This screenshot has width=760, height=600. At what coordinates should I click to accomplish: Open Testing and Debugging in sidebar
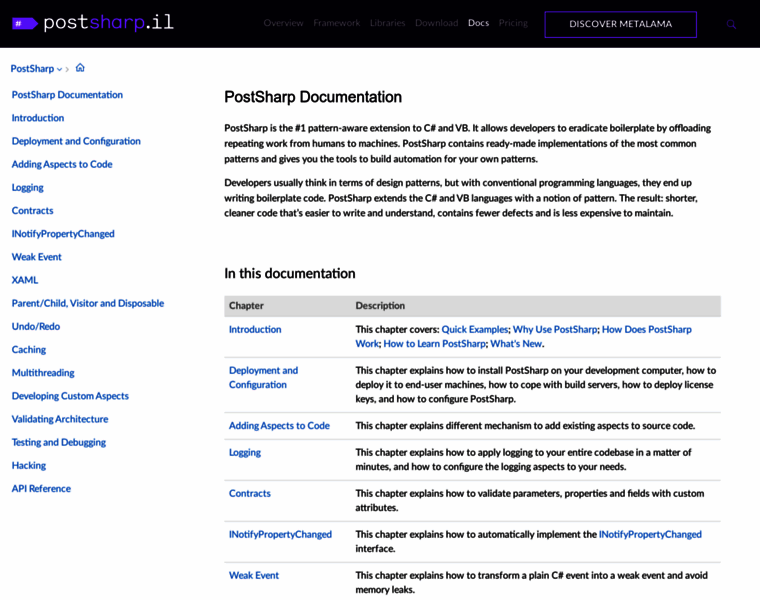[x=59, y=442]
